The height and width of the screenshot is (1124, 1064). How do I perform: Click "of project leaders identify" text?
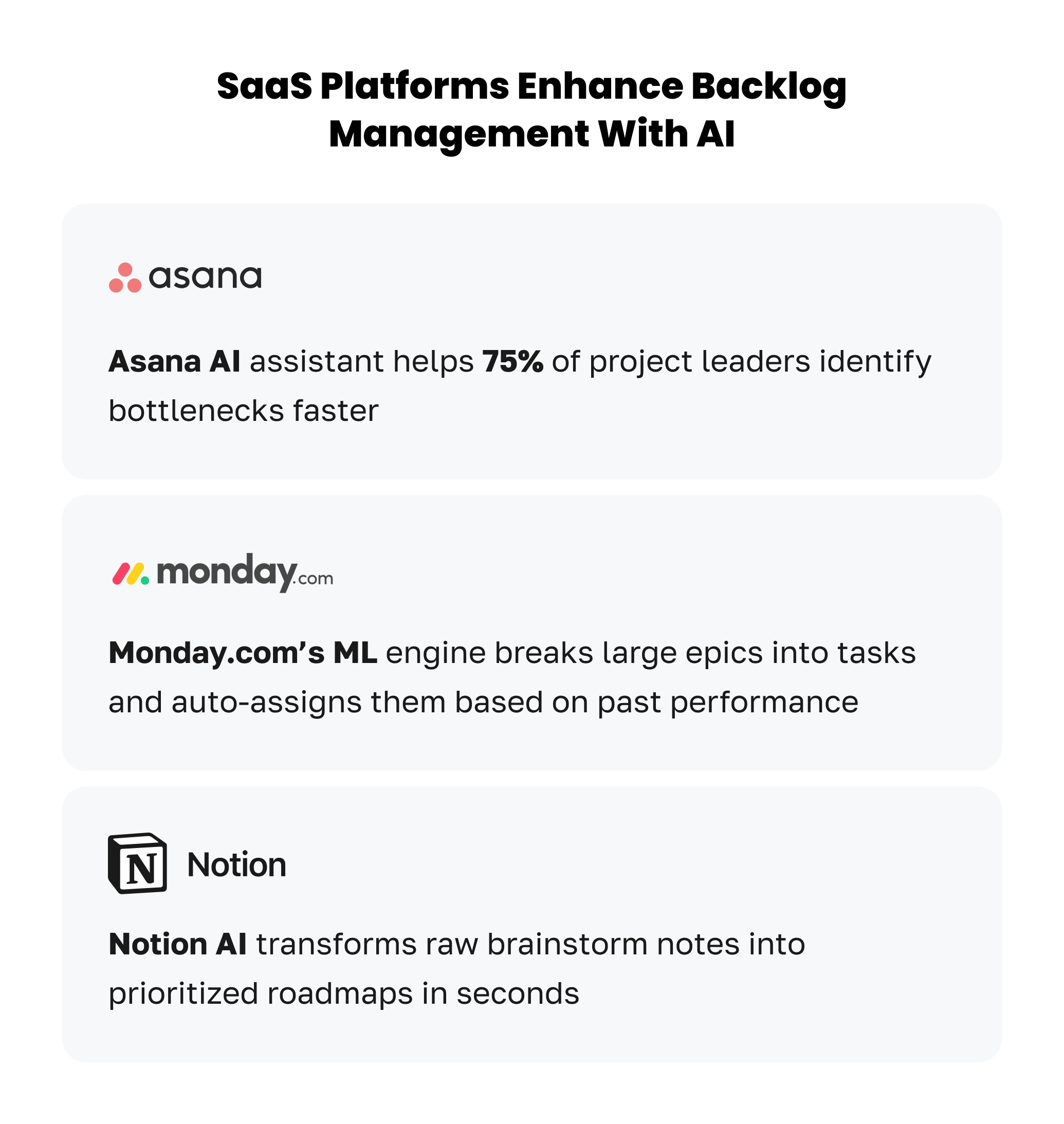[741, 361]
